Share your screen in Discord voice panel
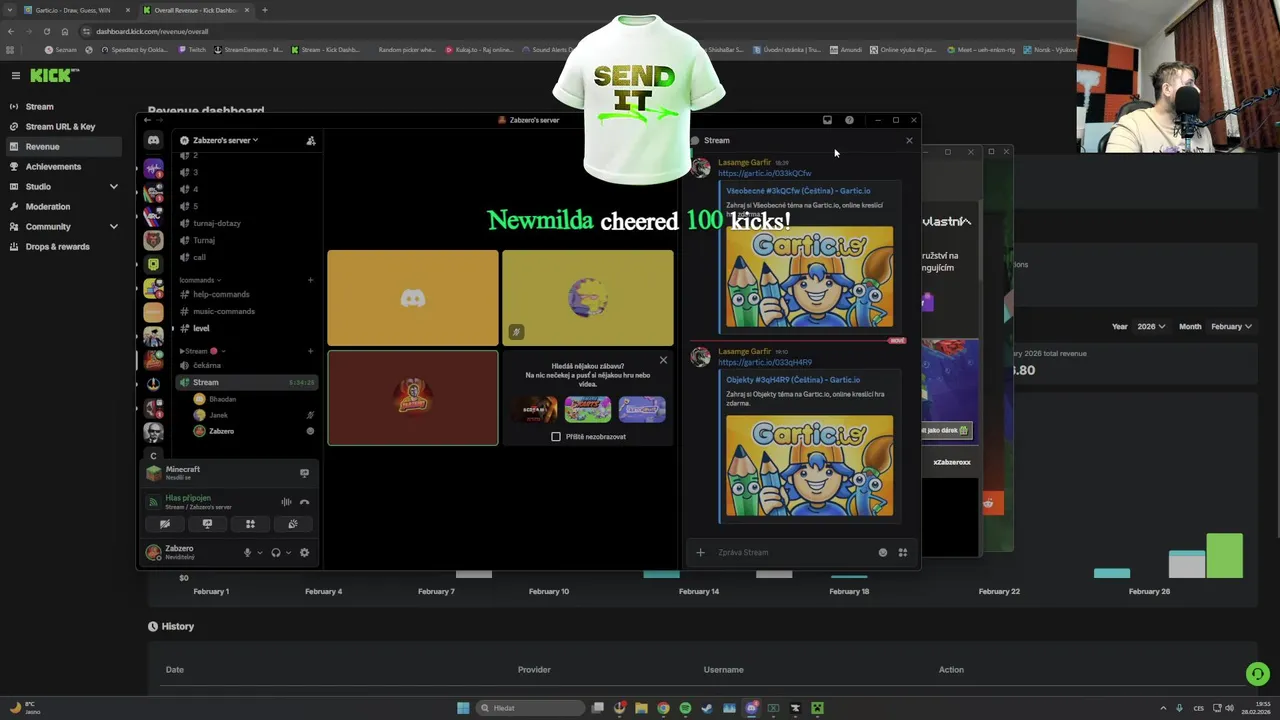 coord(207,524)
